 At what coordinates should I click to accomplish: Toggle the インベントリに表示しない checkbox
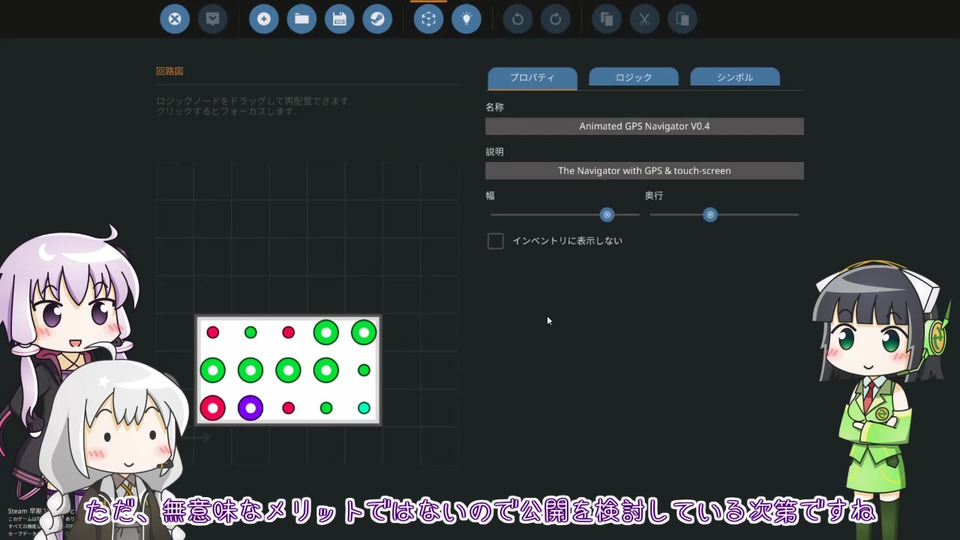click(495, 241)
